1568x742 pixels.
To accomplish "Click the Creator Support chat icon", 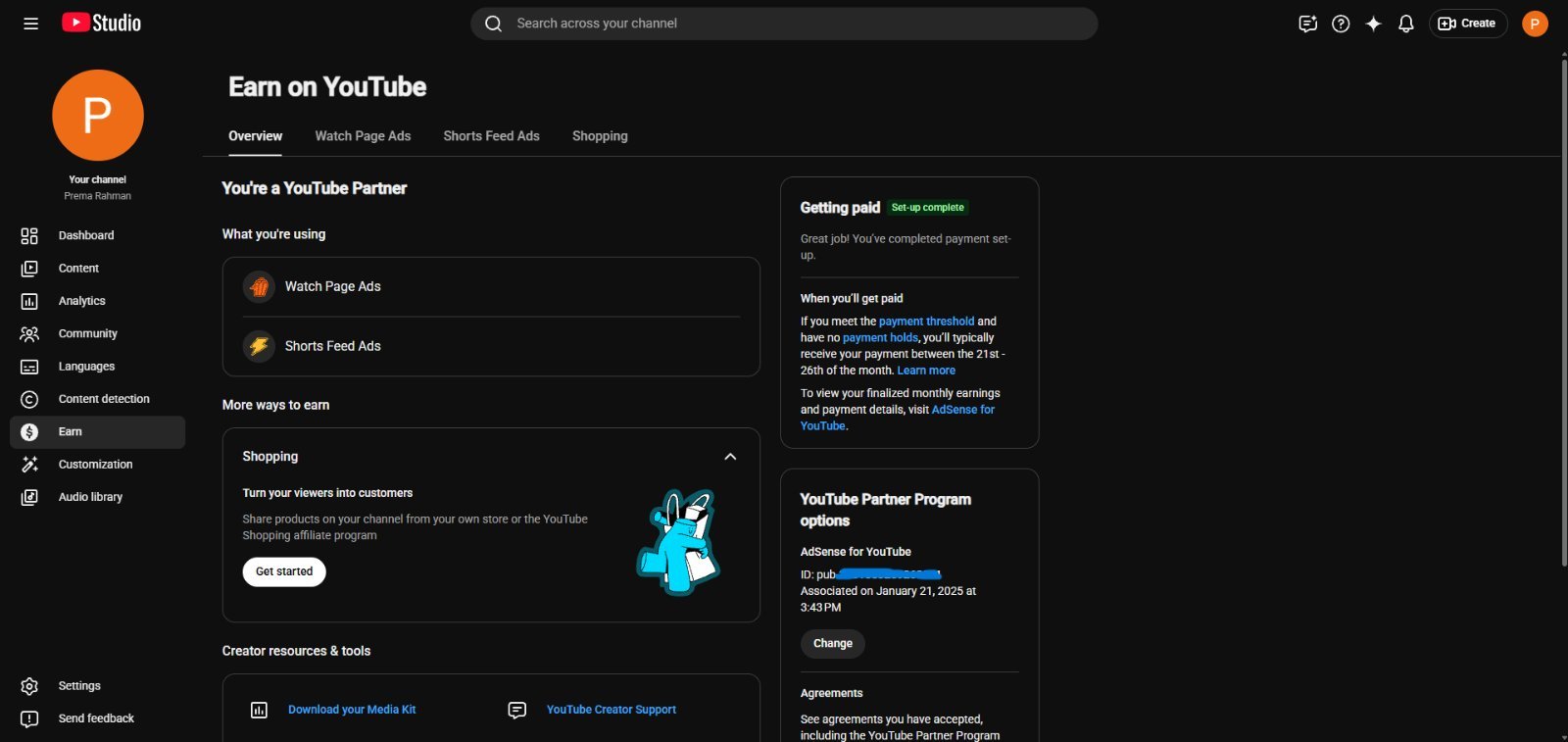I will point(517,710).
